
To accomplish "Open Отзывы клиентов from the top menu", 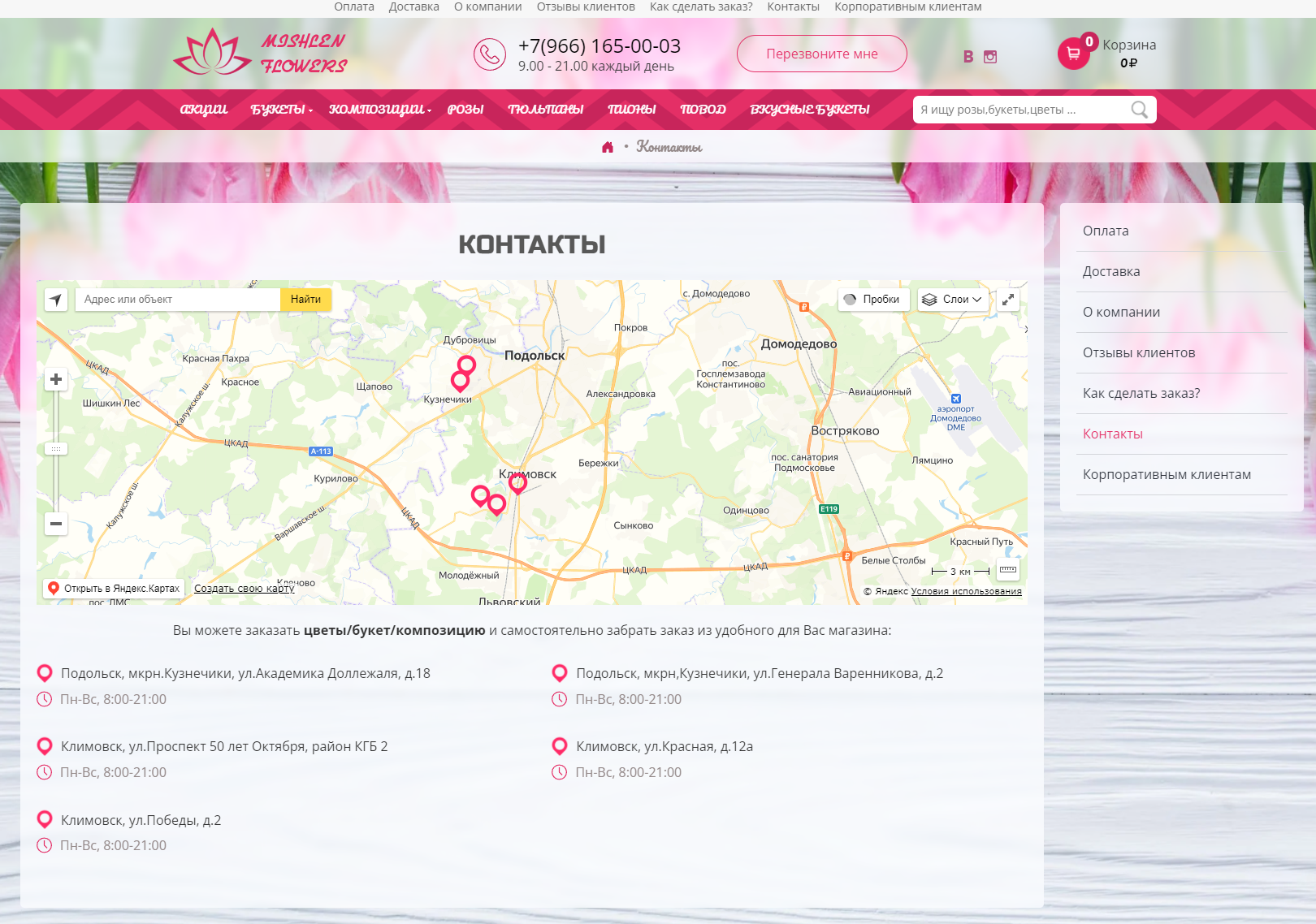I will point(585,6).
